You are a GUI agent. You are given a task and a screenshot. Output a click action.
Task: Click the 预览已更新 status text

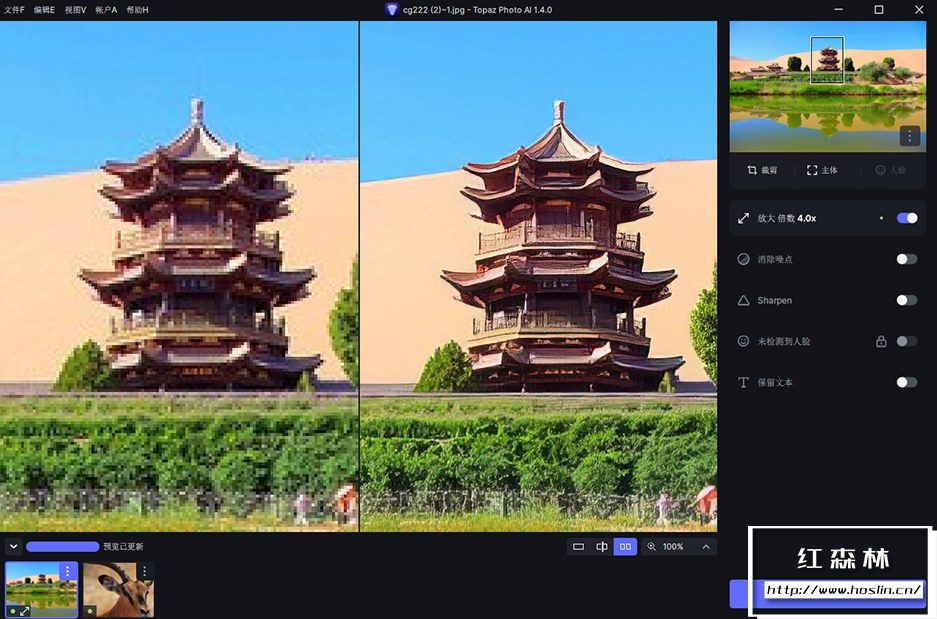[x=123, y=546]
